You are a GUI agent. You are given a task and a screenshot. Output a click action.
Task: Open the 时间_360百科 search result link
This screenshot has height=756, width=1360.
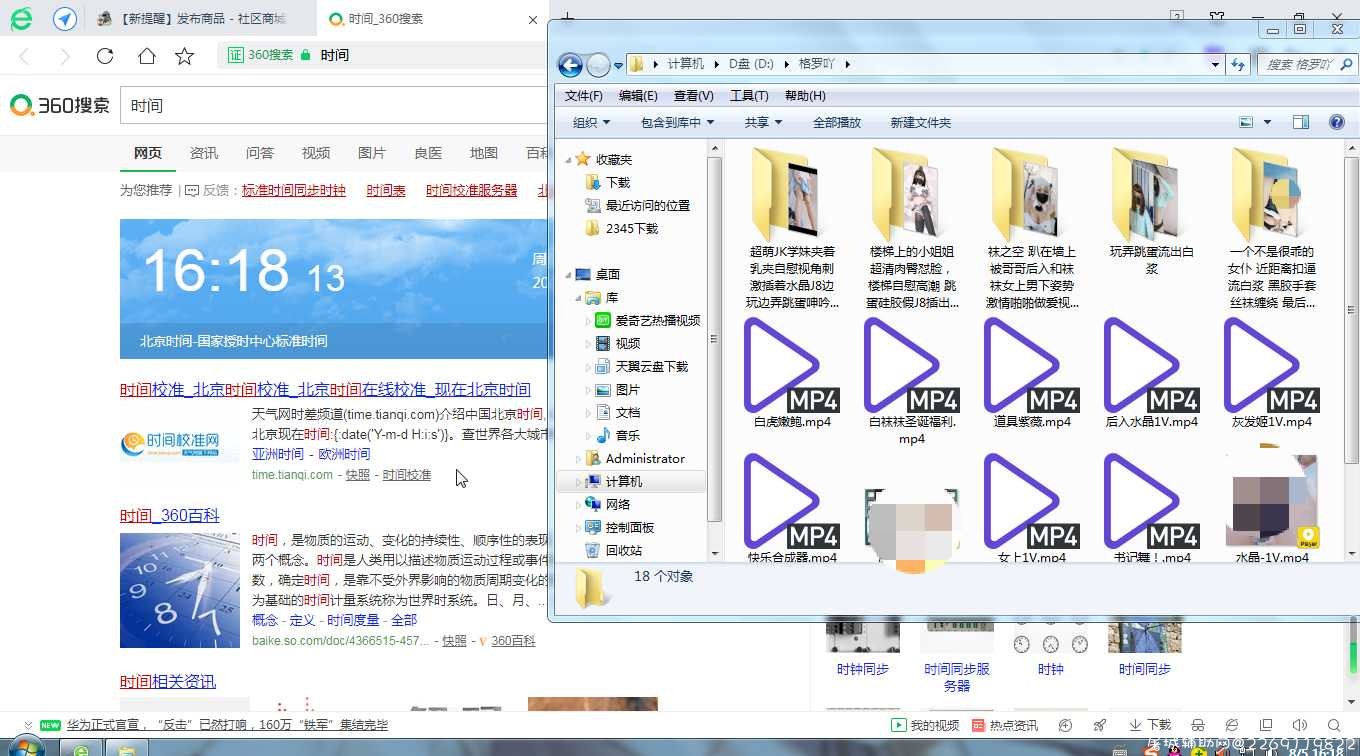coord(170,516)
